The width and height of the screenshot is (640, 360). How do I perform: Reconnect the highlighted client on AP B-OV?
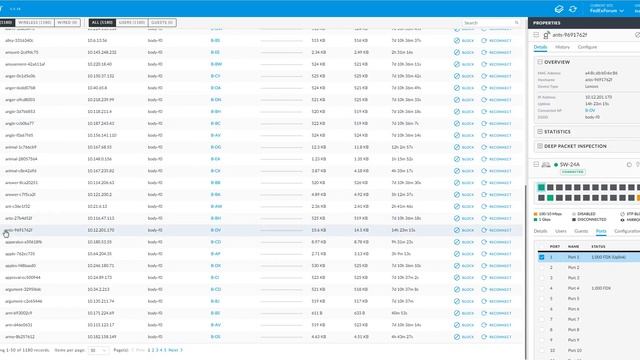click(x=496, y=230)
